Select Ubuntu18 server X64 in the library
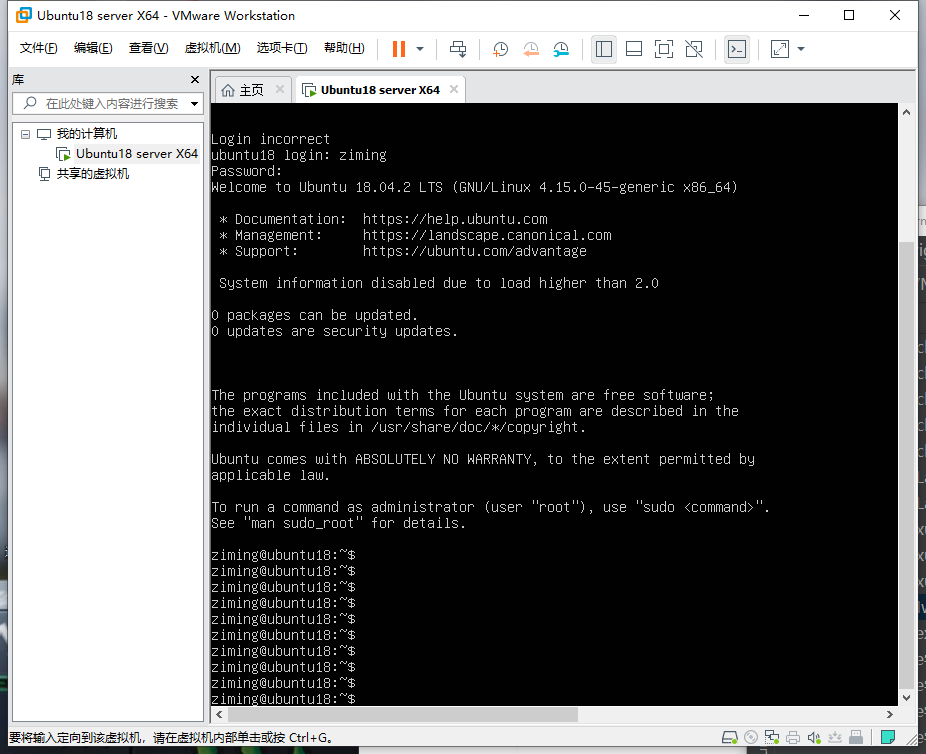The image size is (926, 754). (x=136, y=154)
